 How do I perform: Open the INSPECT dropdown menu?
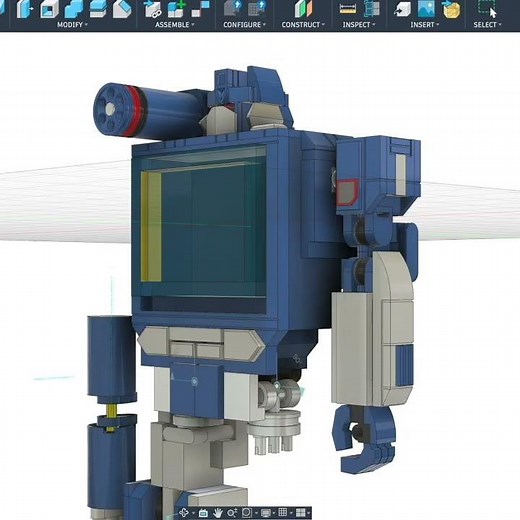(359, 25)
